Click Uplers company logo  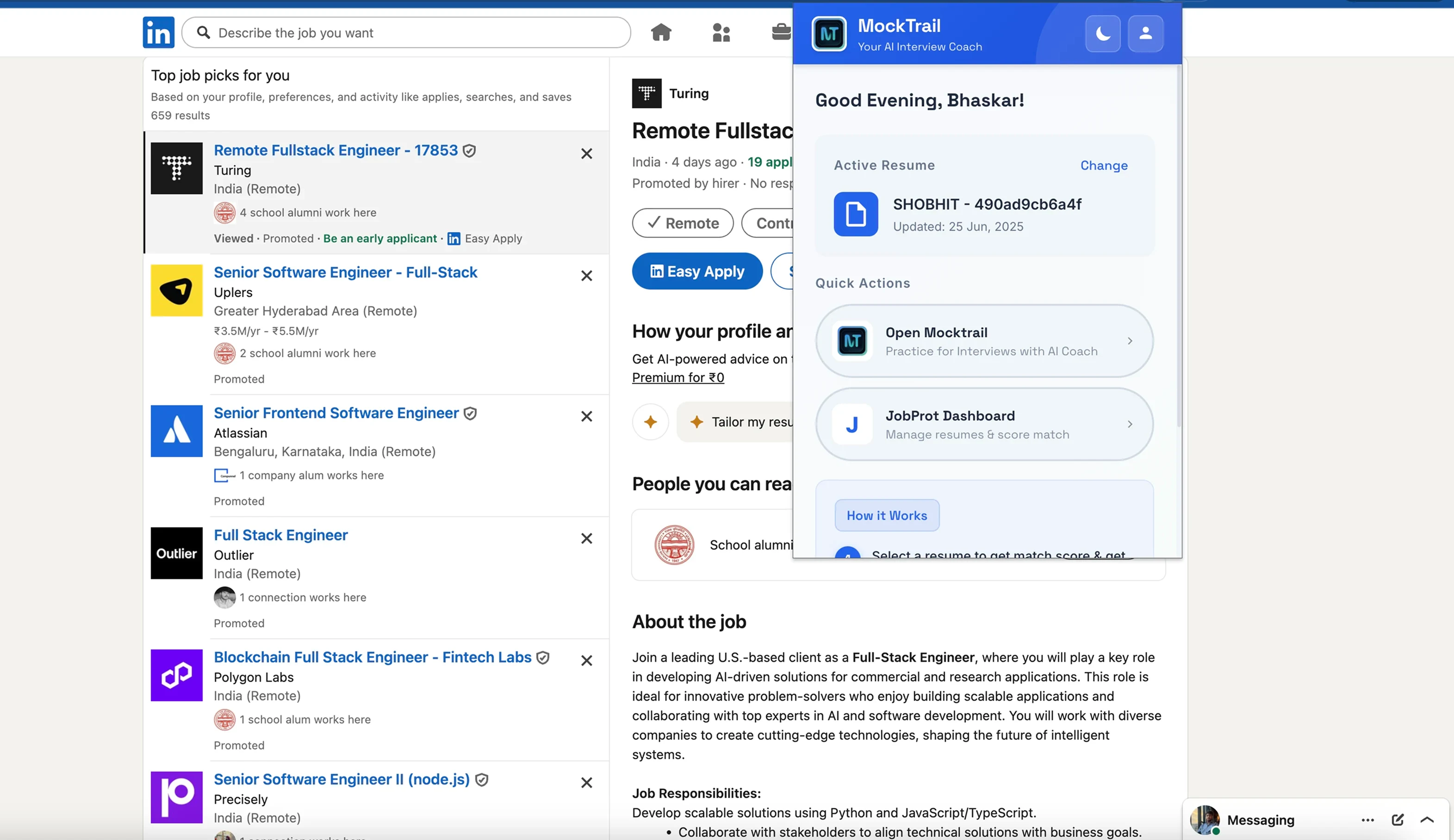coord(177,291)
